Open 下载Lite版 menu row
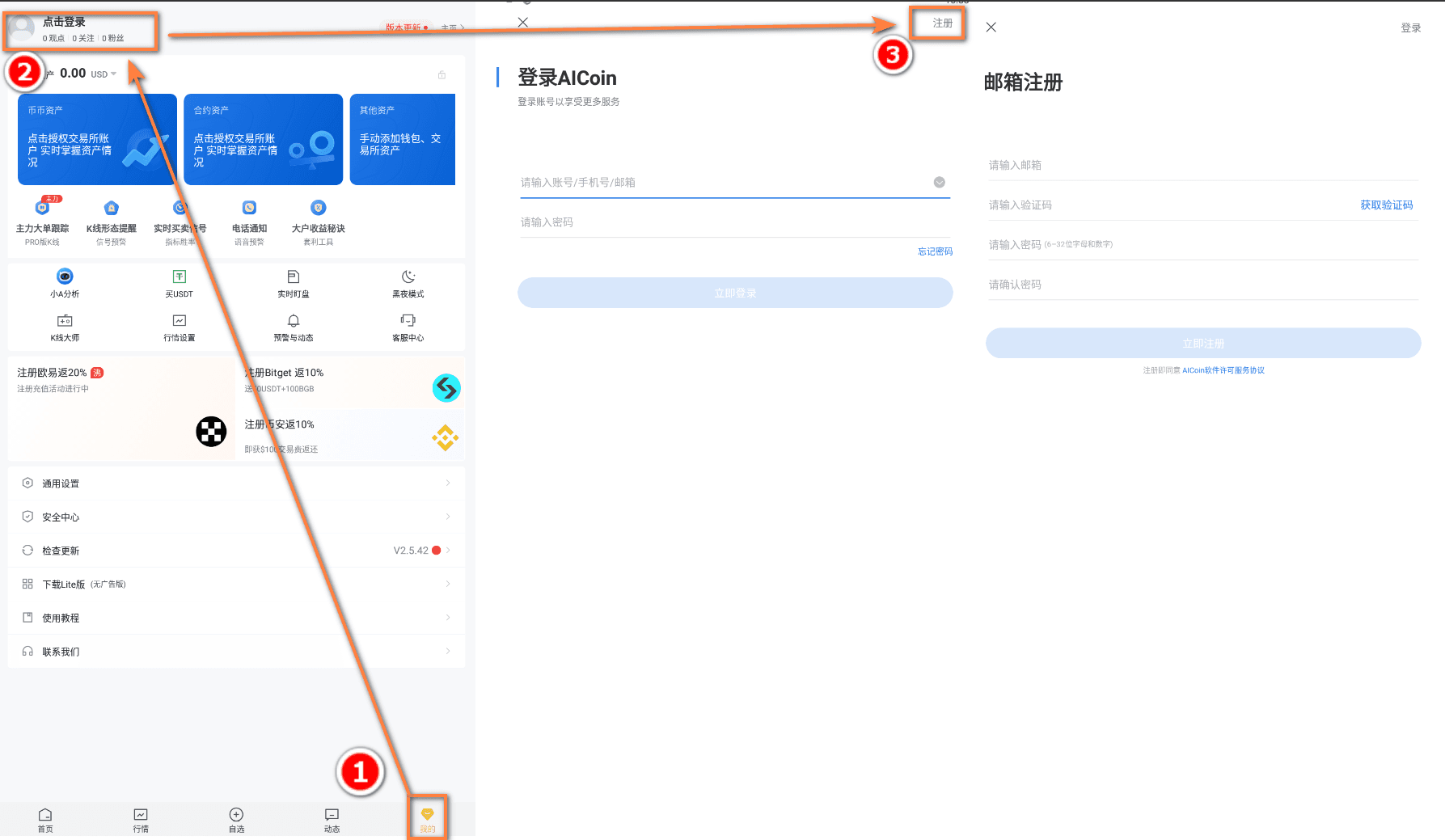1445x840 pixels. point(236,584)
